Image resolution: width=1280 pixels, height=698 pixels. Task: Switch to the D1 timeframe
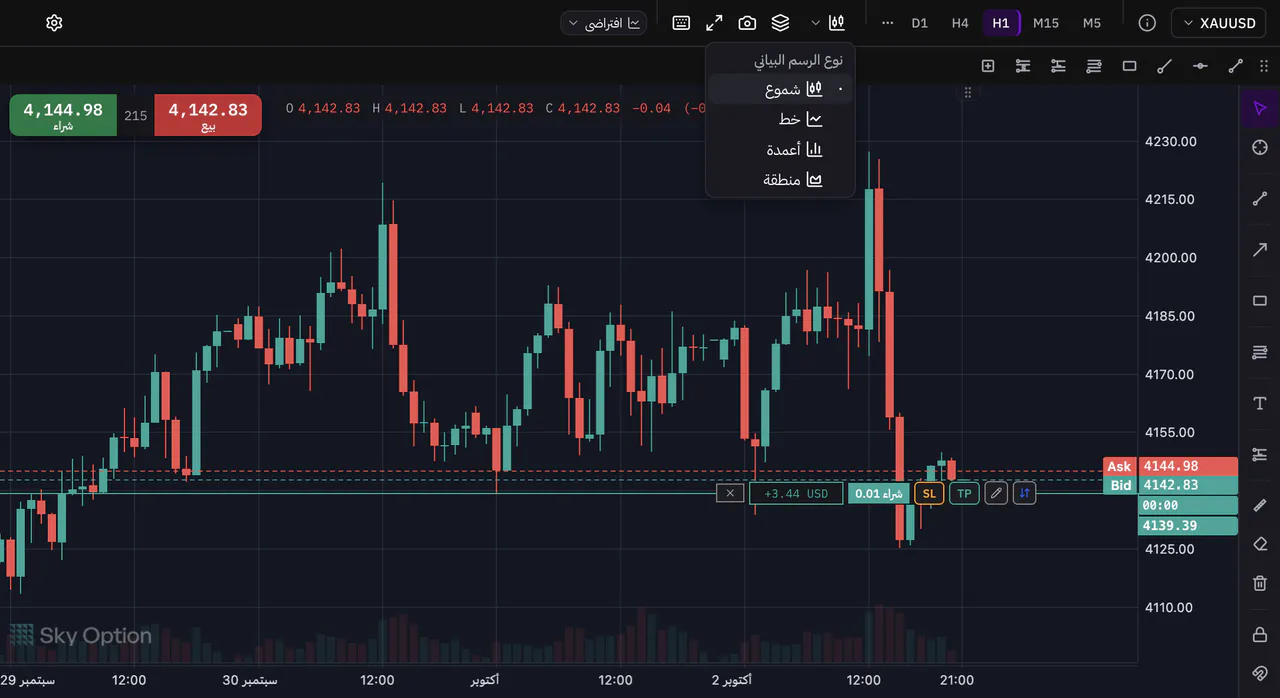pos(920,23)
